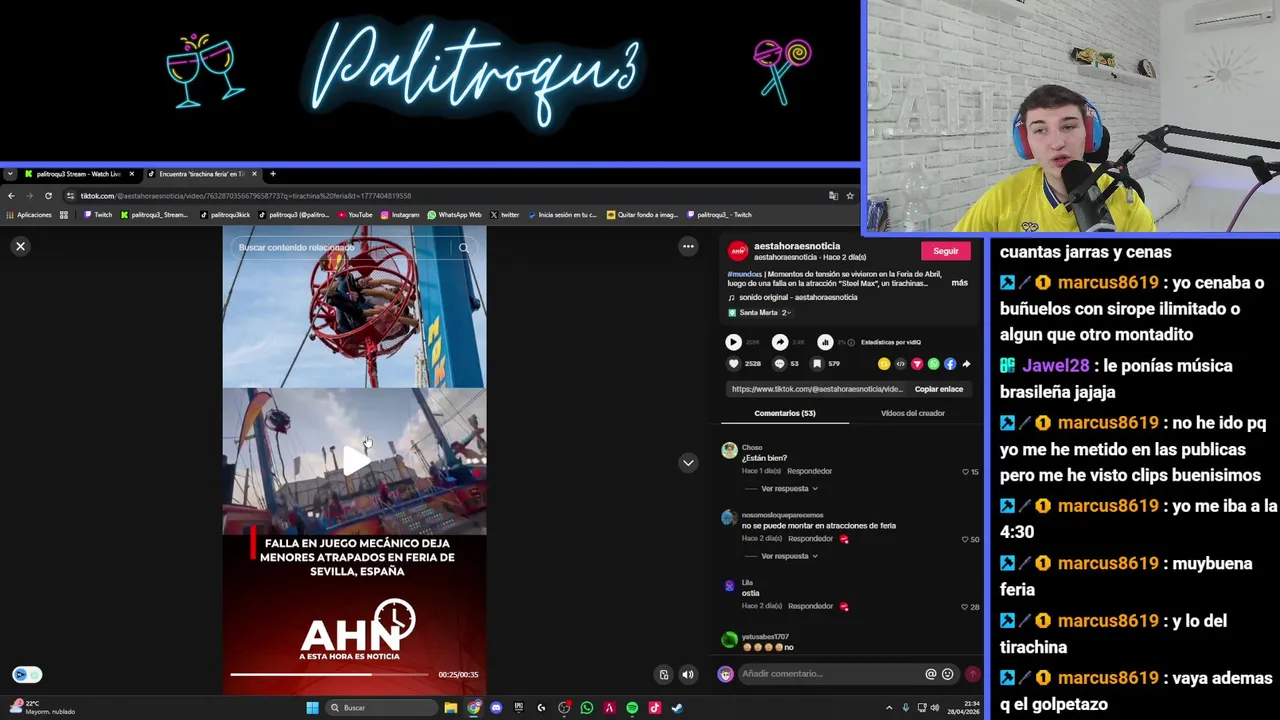Reload the current page
Image resolution: width=1280 pixels, height=720 pixels.
point(48,196)
